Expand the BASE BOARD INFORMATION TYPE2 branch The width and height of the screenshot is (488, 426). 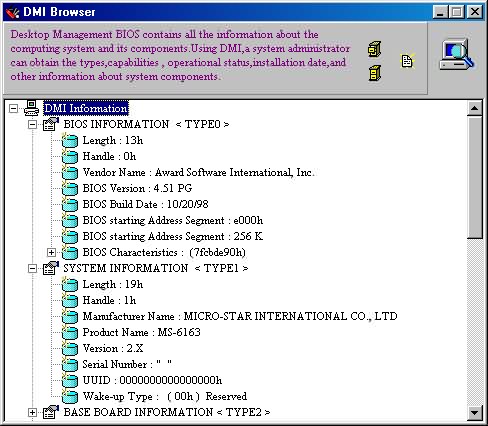coord(32,412)
